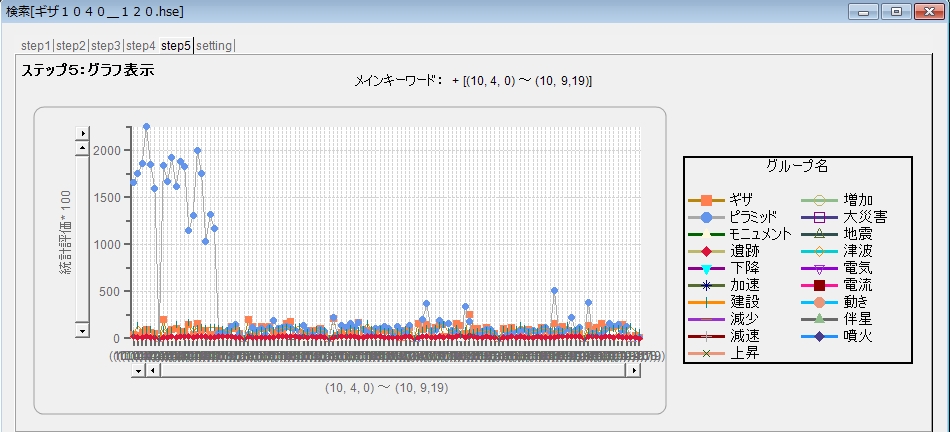Select the ピラミッド blue hexagon legend marker
Screen dimensions: 950x432
point(706,216)
